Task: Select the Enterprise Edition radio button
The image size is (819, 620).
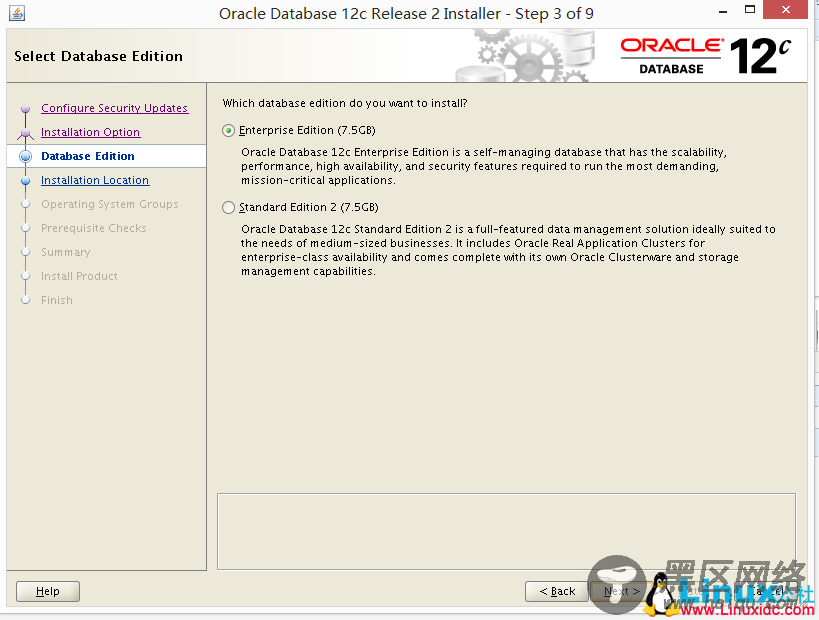Action: (228, 131)
